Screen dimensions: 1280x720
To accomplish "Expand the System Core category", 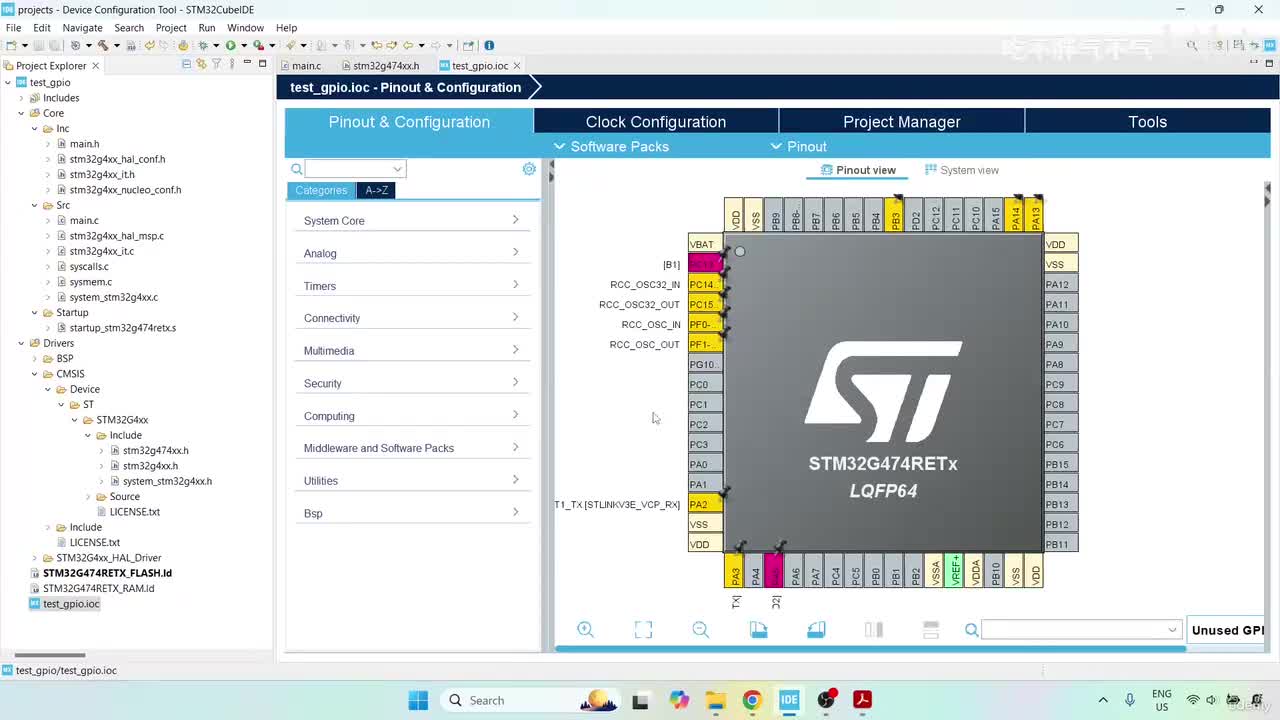I will click(411, 220).
